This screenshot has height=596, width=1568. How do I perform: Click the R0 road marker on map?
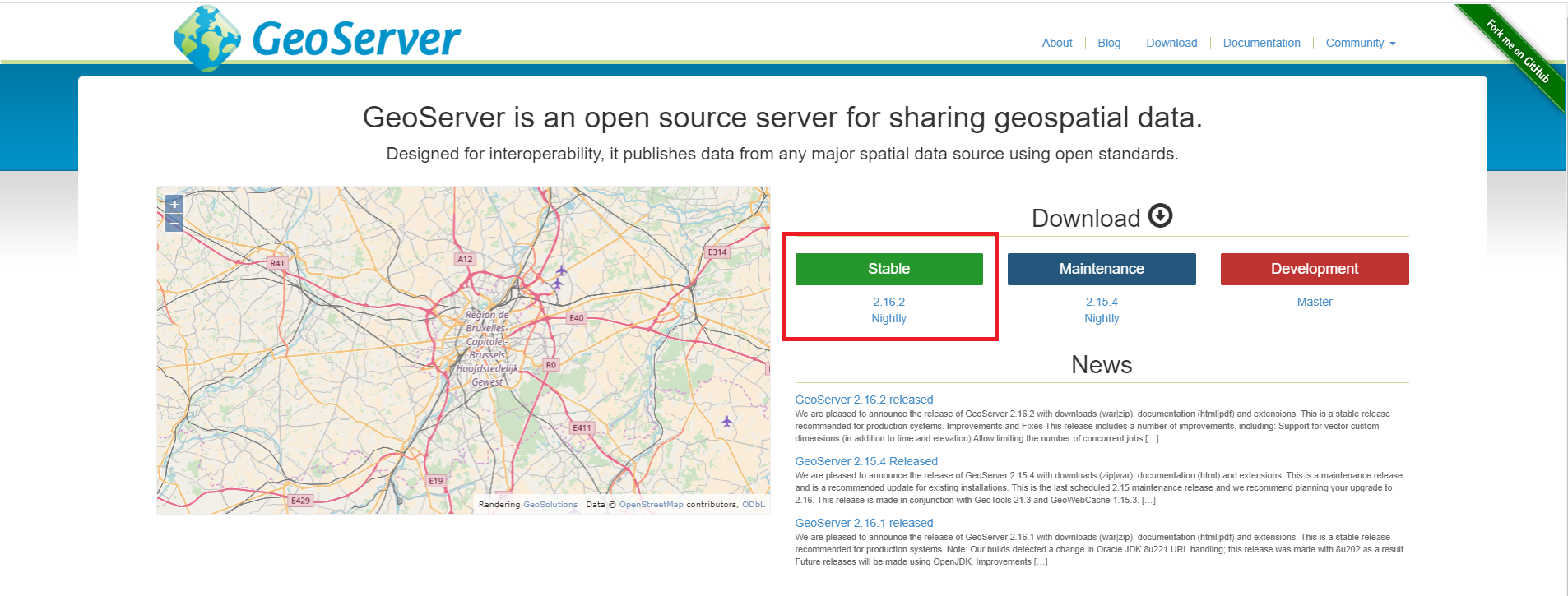coord(551,365)
